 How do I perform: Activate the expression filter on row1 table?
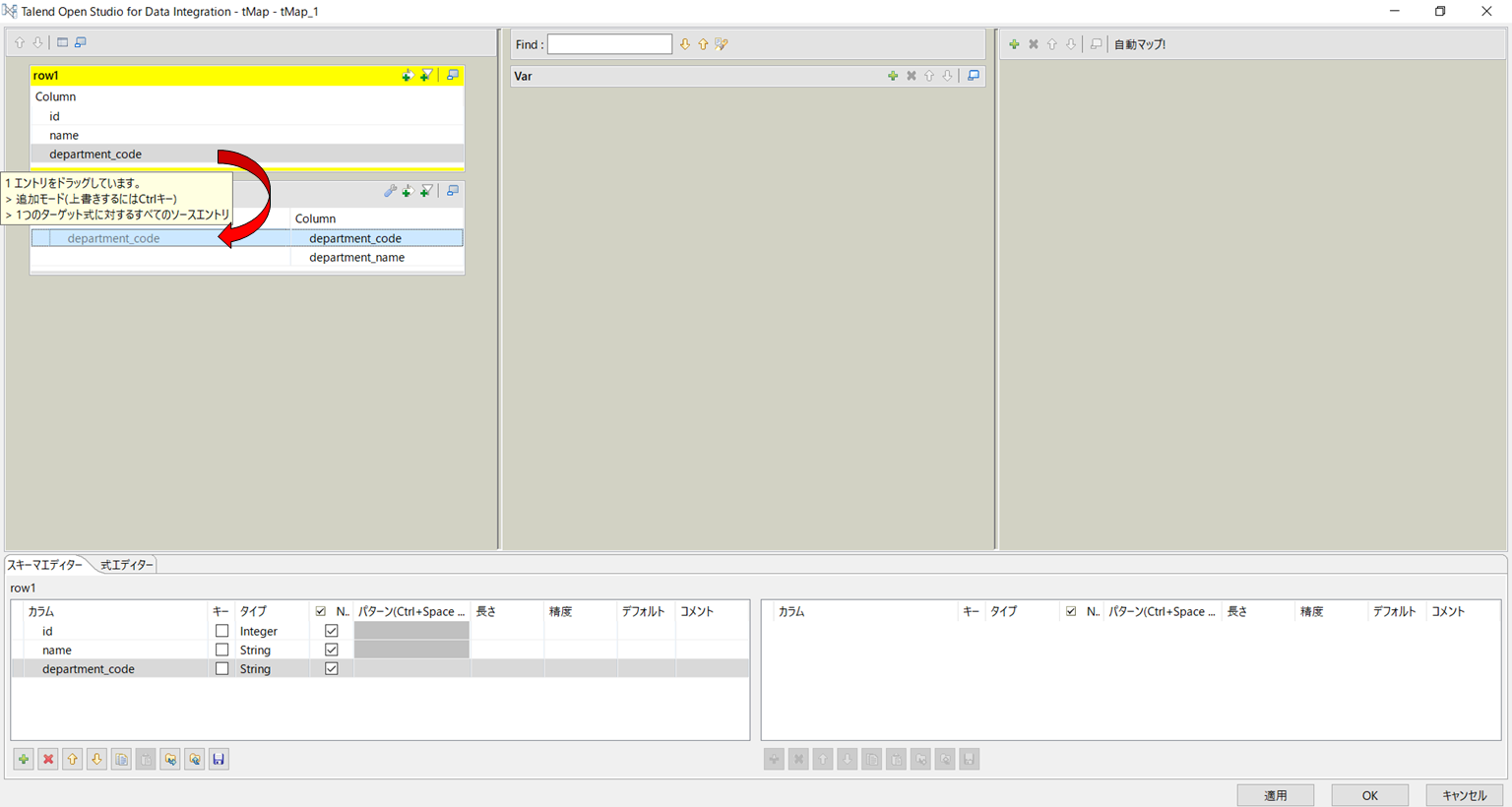coord(426,74)
